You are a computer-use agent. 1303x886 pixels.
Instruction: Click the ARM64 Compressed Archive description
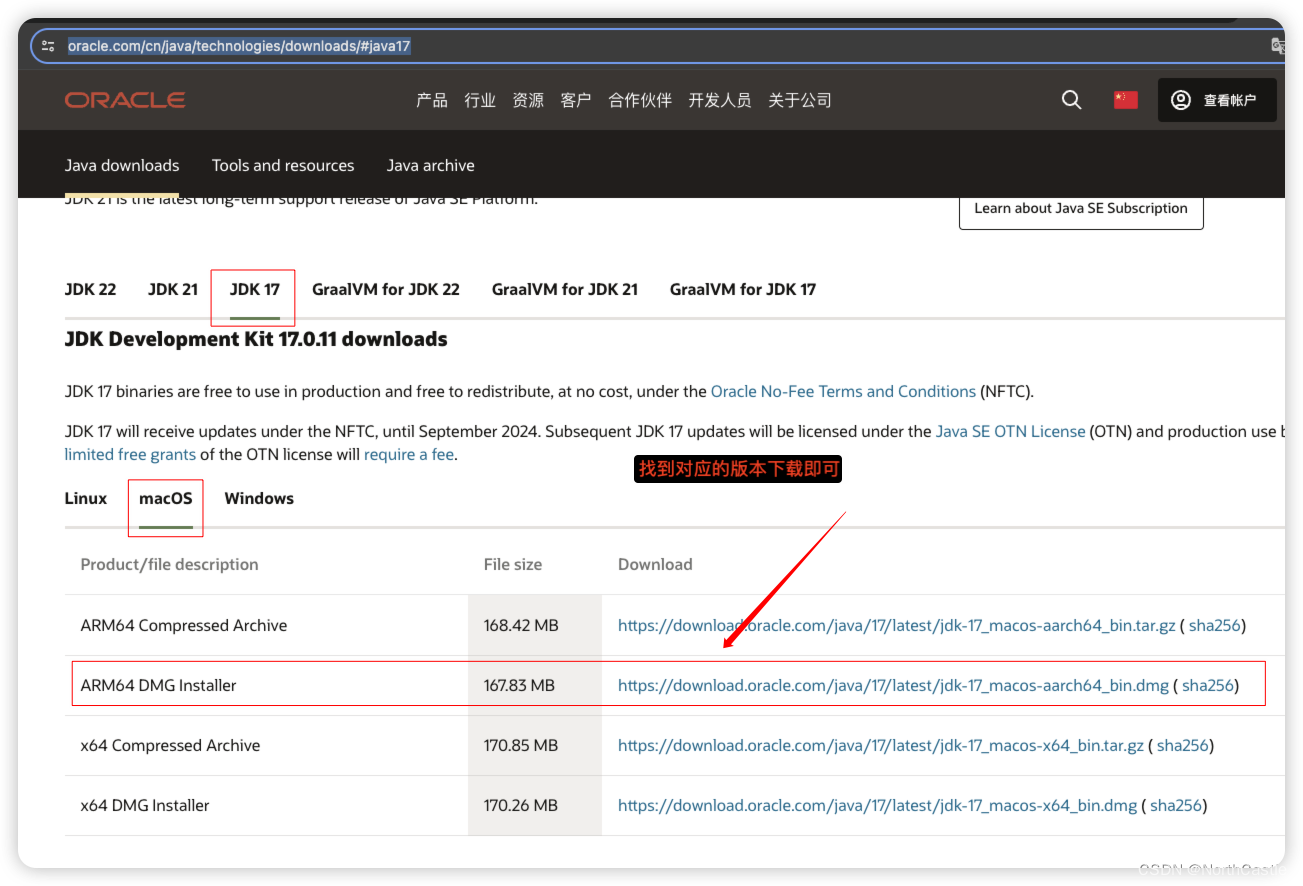[x=184, y=625]
